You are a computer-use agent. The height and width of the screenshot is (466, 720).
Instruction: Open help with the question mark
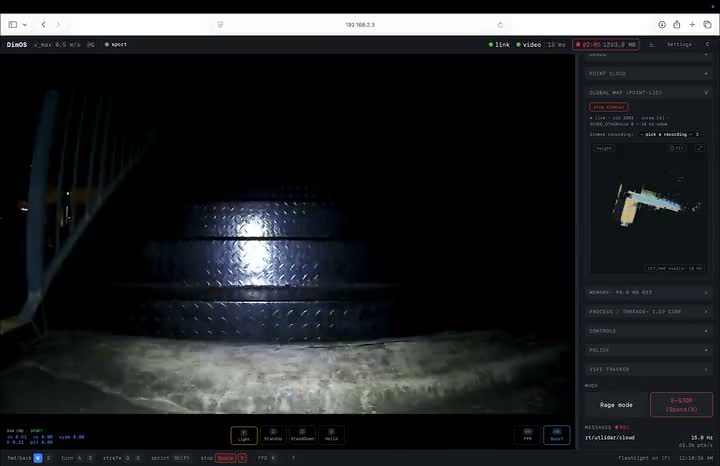tap(293, 458)
